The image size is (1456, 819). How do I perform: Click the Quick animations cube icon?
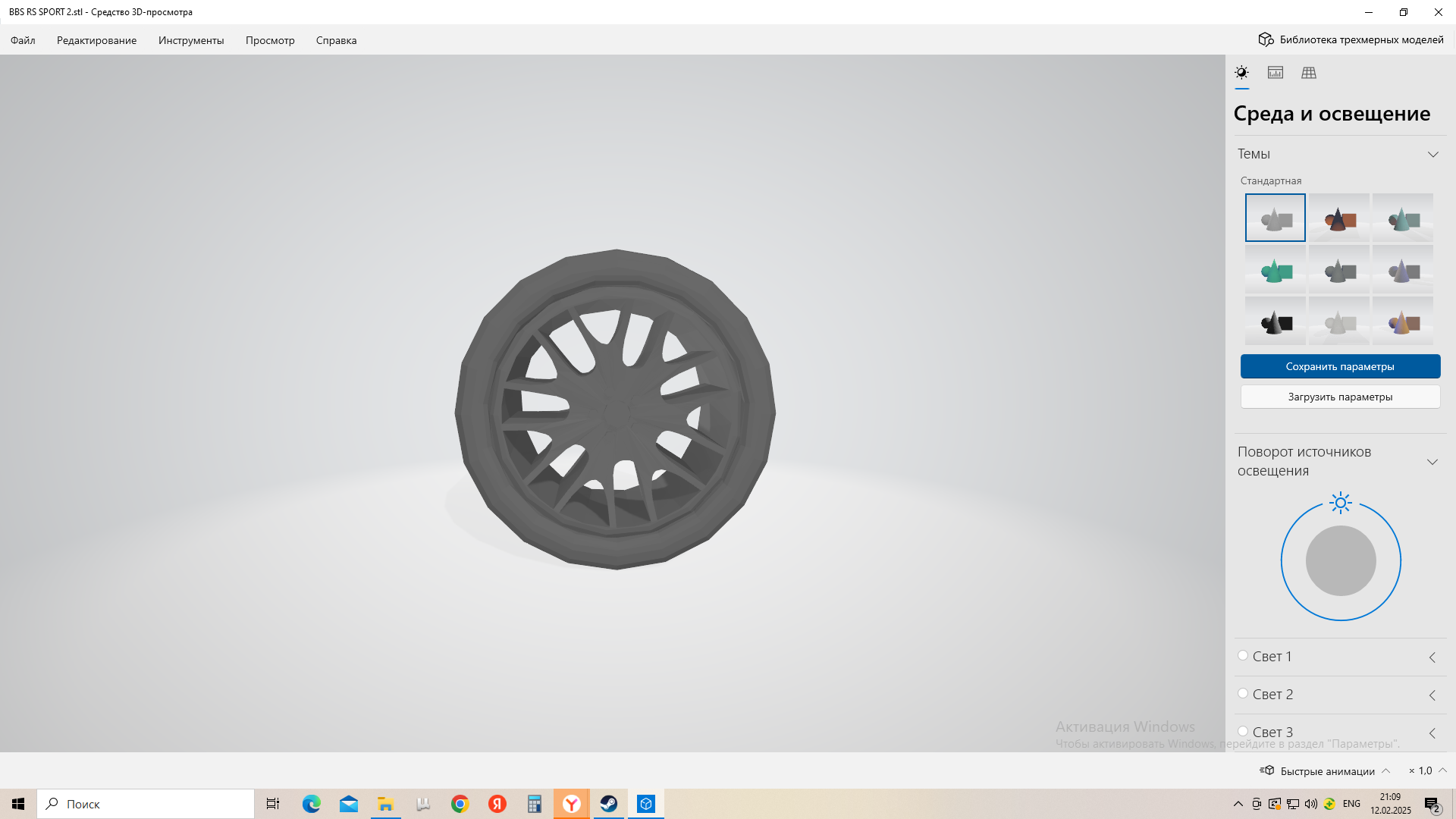click(1267, 770)
